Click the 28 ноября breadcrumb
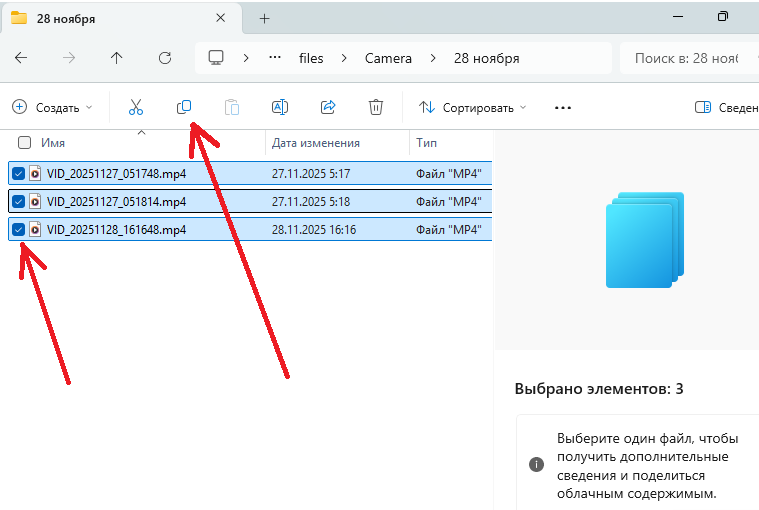759x510 pixels. tap(486, 59)
